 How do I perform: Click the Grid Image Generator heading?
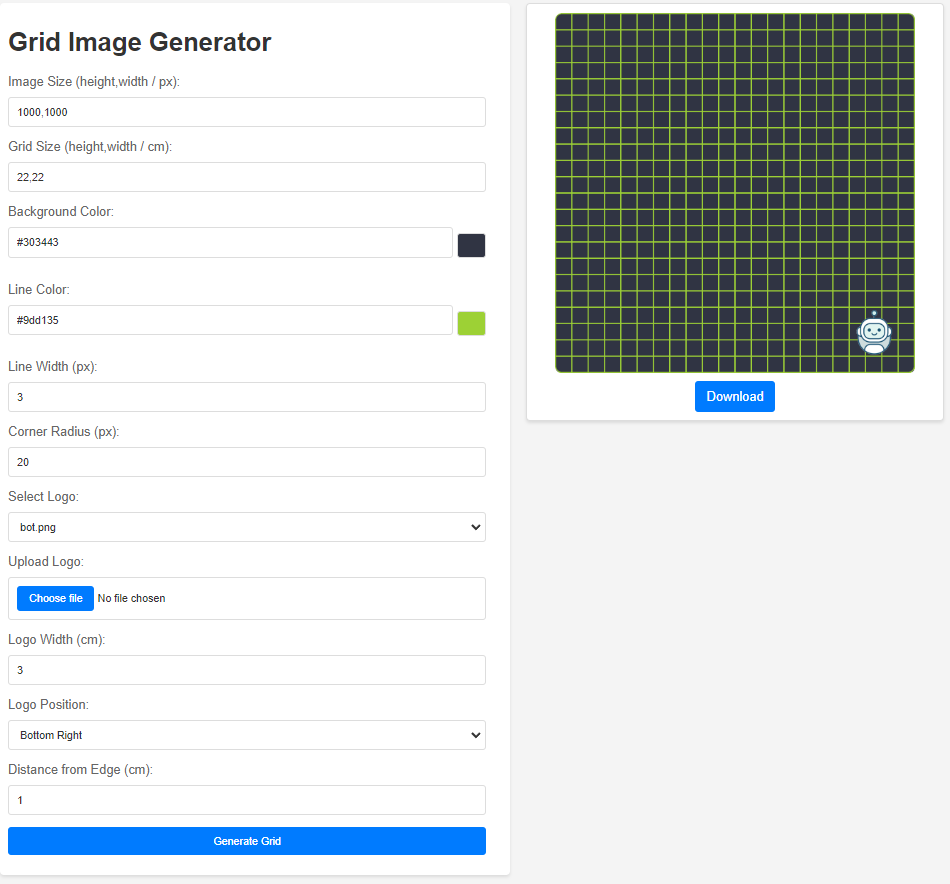139,42
